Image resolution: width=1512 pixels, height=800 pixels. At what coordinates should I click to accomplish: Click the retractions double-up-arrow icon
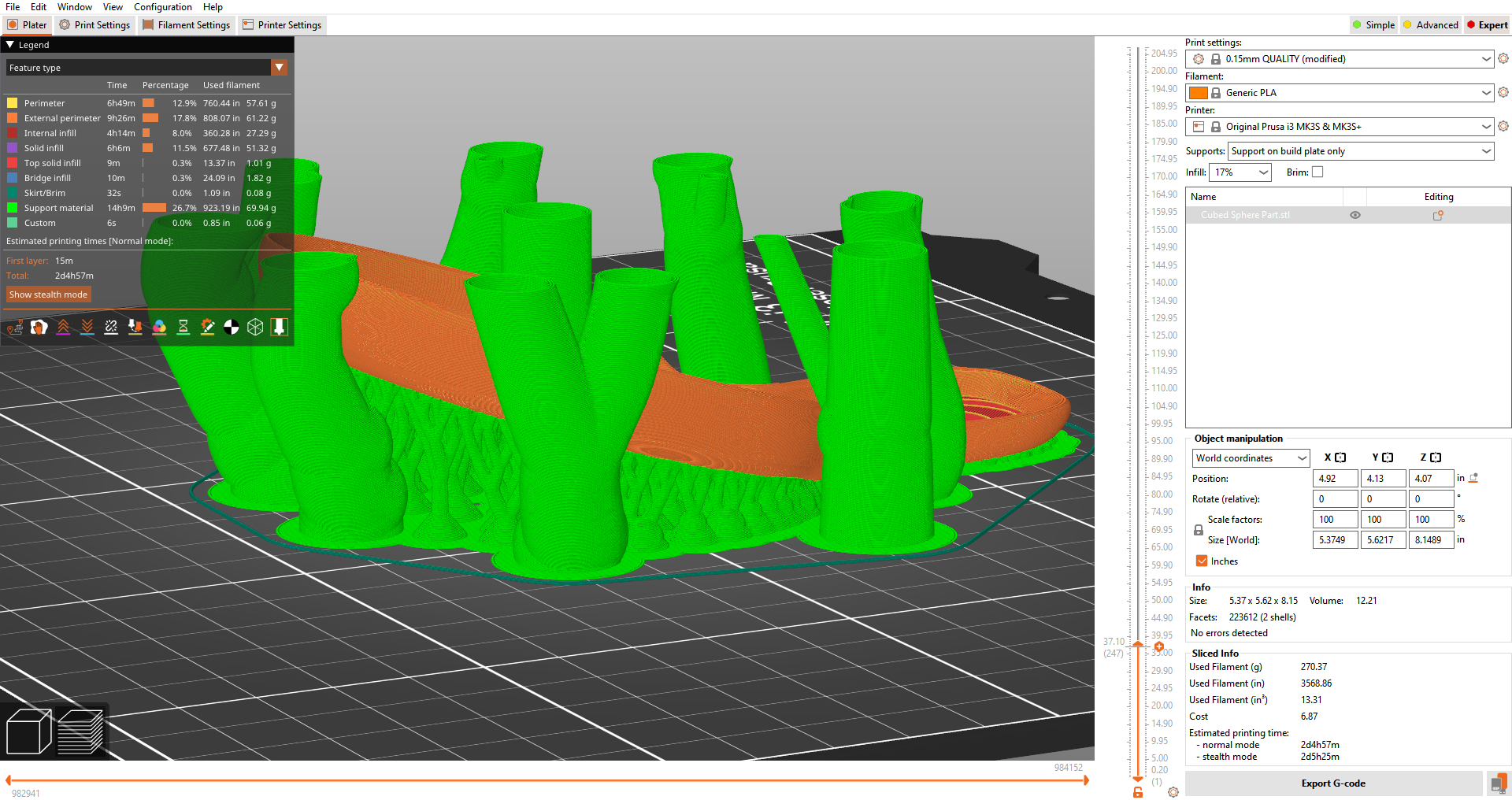[x=63, y=328]
